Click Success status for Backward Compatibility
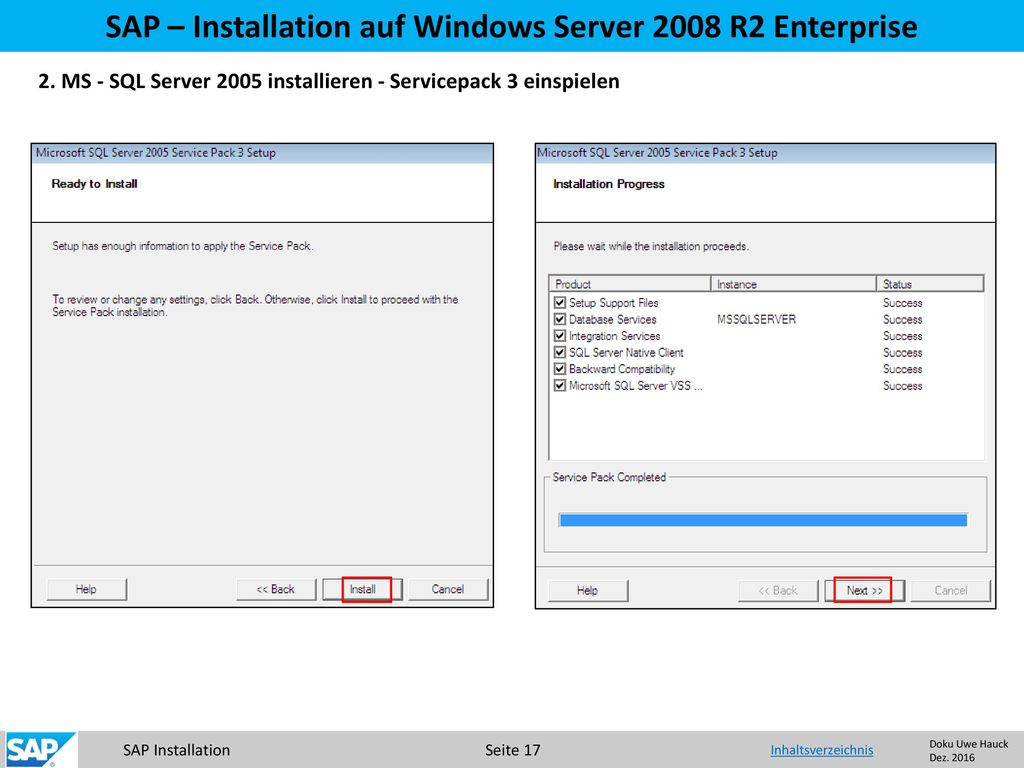The width and height of the screenshot is (1024, 768). [x=903, y=369]
